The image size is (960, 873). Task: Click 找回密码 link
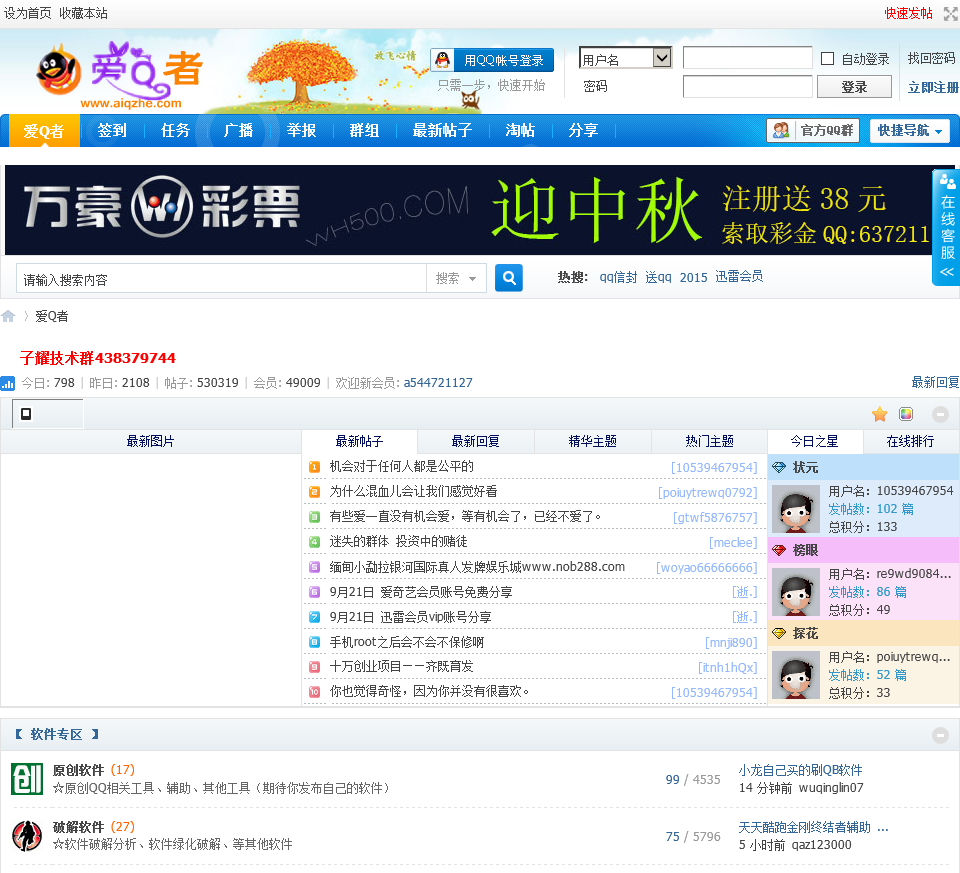(931, 59)
